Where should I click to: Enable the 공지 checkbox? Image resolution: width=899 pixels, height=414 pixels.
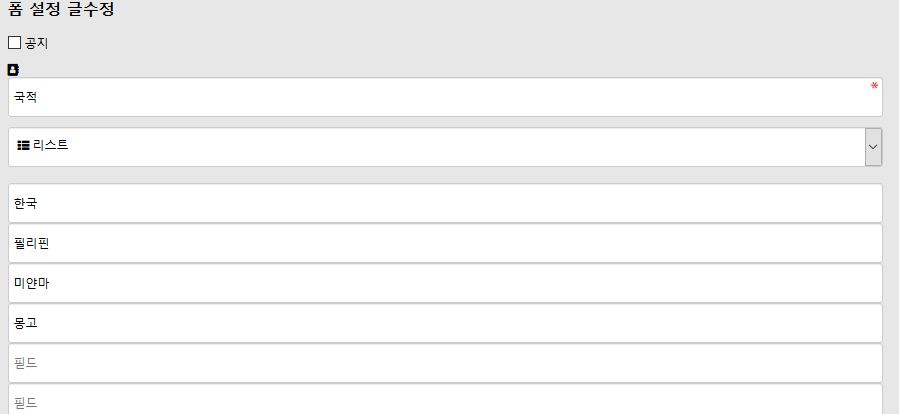point(14,43)
